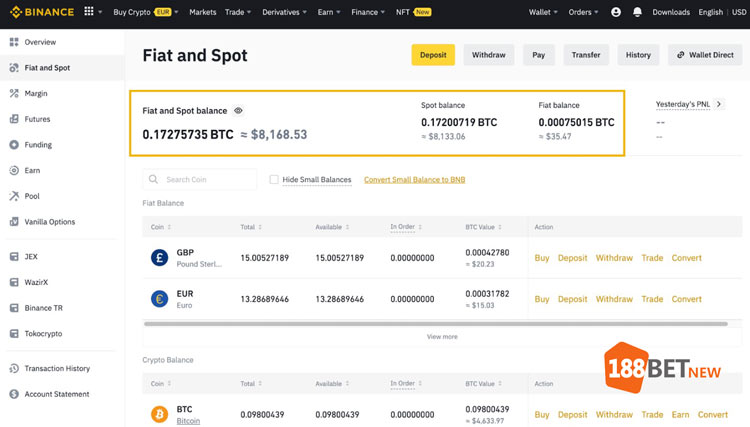Click the JEX sidebar icon
750x427 pixels.
click(x=14, y=256)
